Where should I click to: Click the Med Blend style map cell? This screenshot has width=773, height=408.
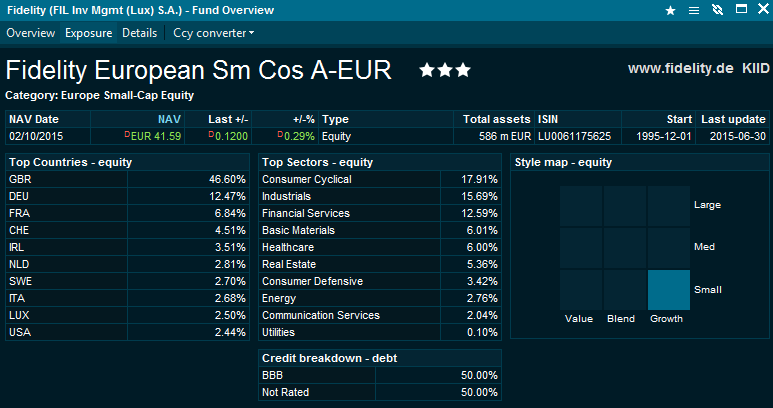(625, 248)
